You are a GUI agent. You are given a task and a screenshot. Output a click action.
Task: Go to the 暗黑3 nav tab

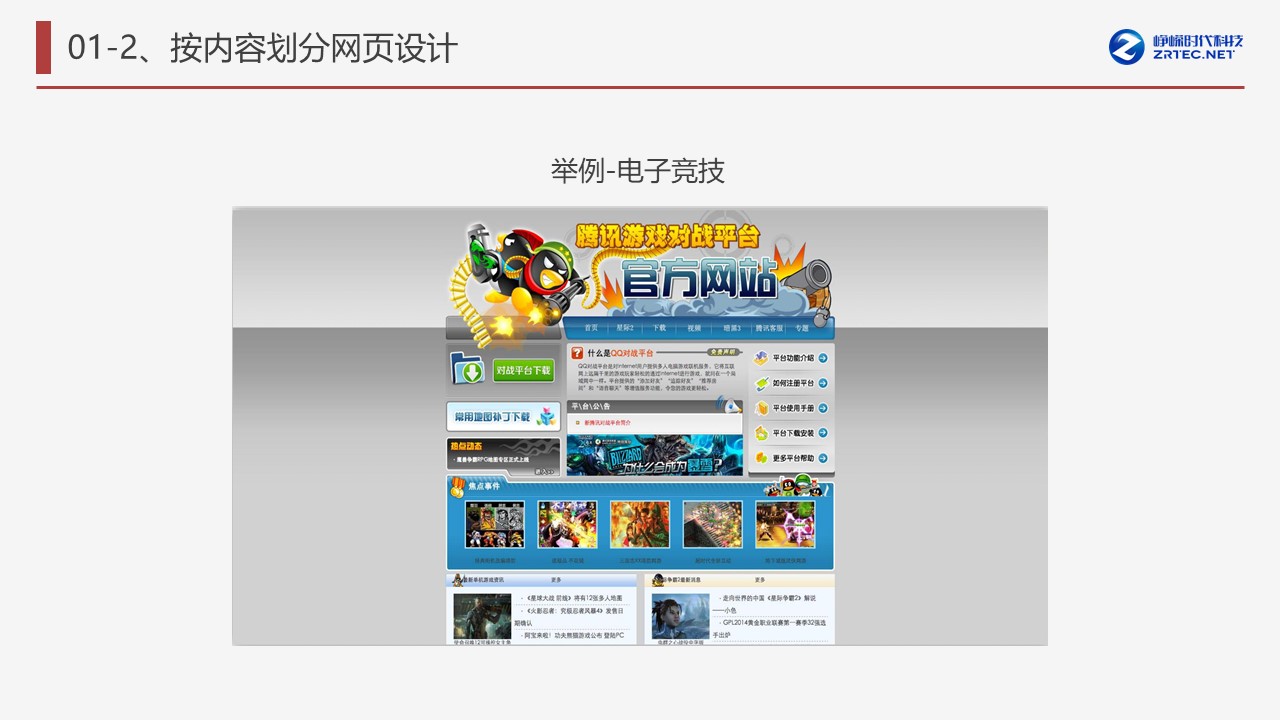pyautogui.click(x=733, y=328)
